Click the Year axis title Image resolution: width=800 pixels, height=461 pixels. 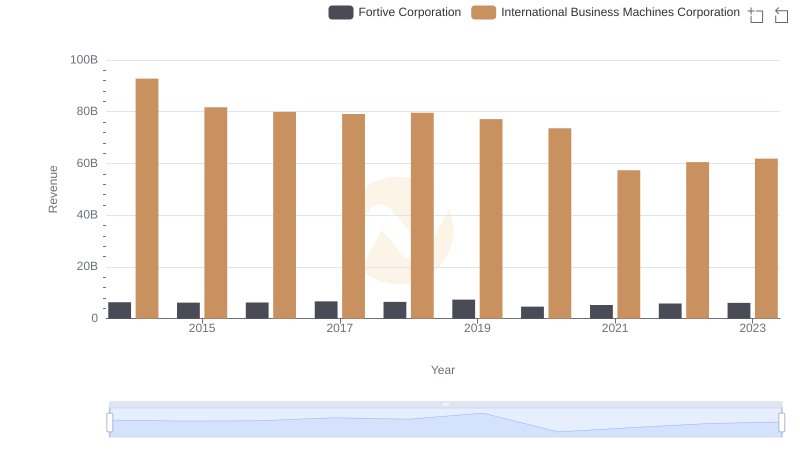[x=443, y=370]
